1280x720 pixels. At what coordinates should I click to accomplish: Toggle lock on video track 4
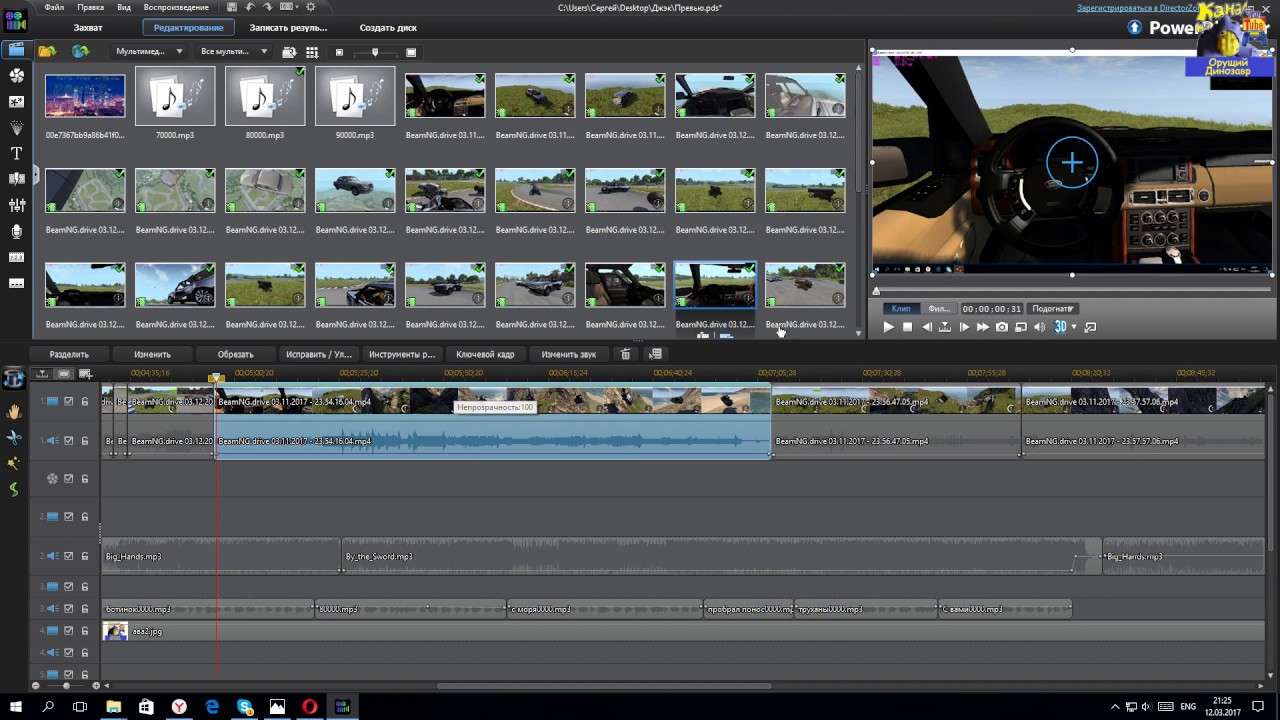85,631
